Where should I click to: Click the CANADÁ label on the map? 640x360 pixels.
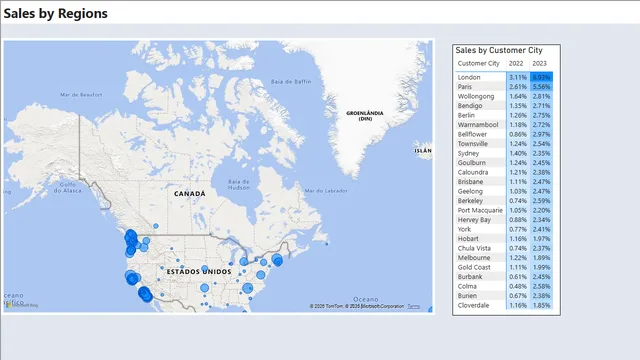pos(190,193)
